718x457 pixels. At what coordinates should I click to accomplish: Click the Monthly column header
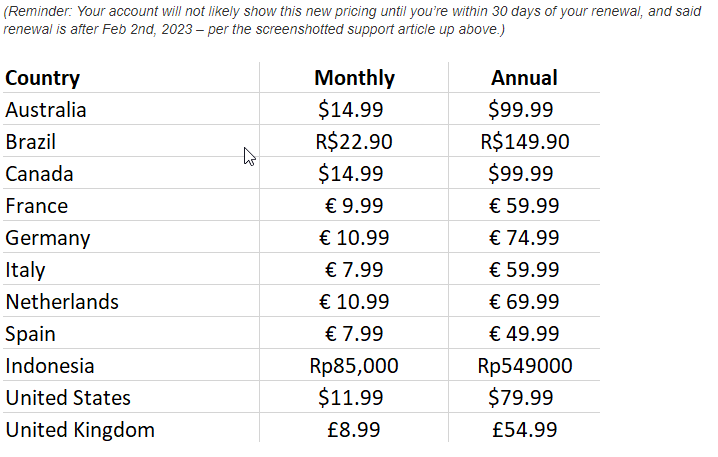pyautogui.click(x=354, y=78)
